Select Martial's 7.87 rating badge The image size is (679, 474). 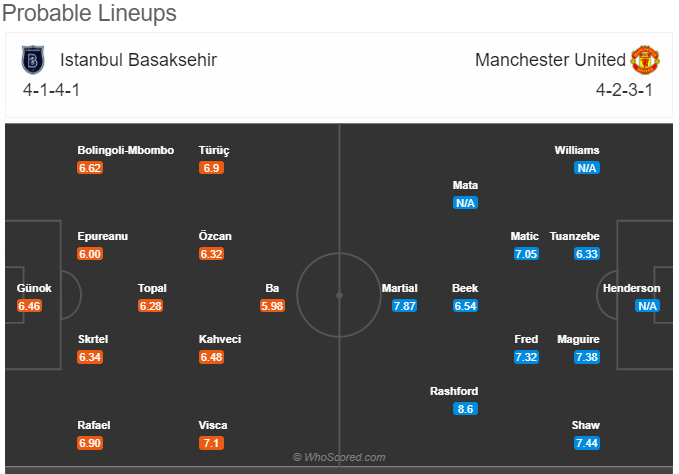point(404,306)
